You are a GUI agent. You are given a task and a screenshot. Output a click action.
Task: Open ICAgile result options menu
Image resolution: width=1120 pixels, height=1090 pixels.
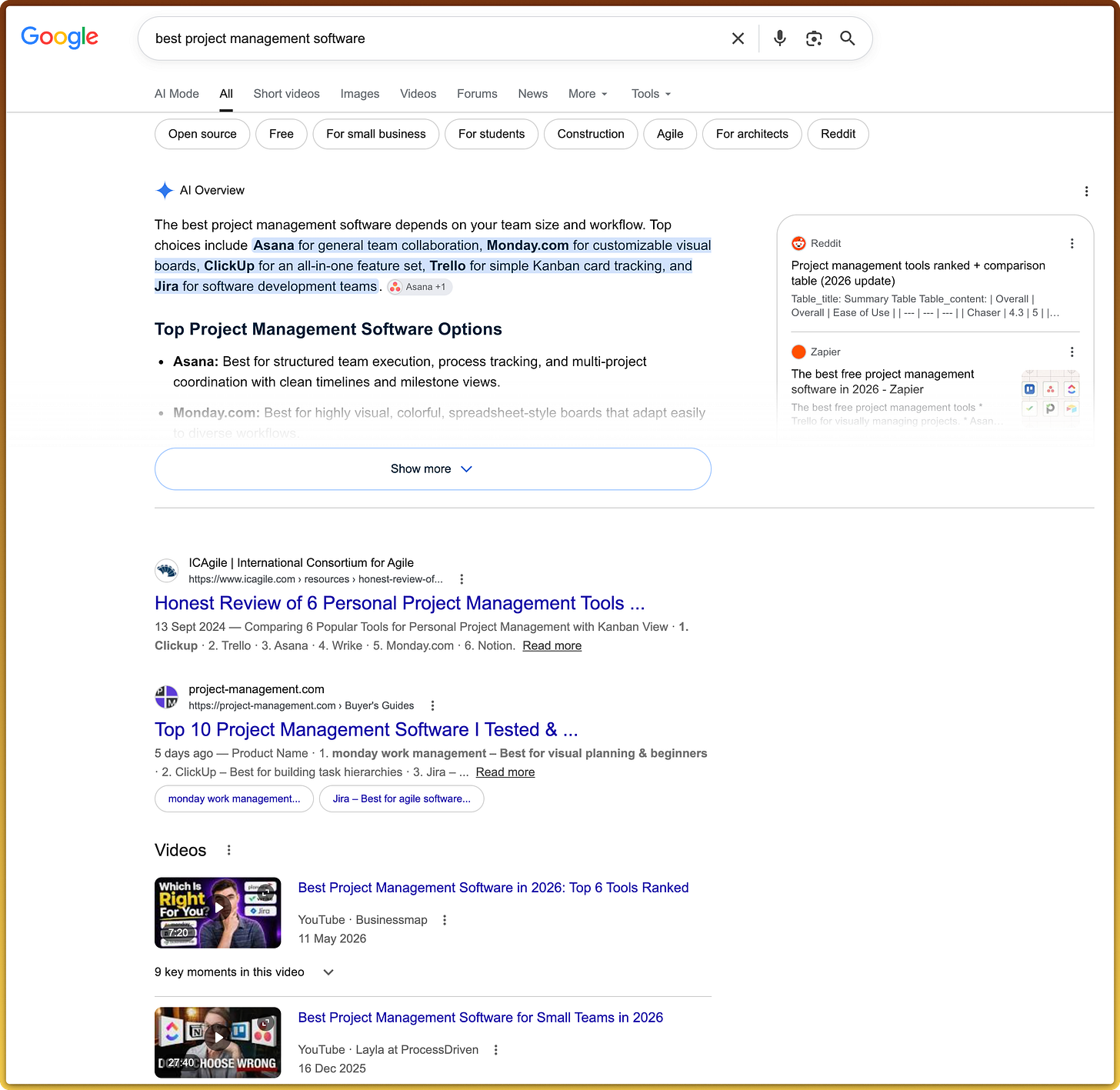click(462, 579)
